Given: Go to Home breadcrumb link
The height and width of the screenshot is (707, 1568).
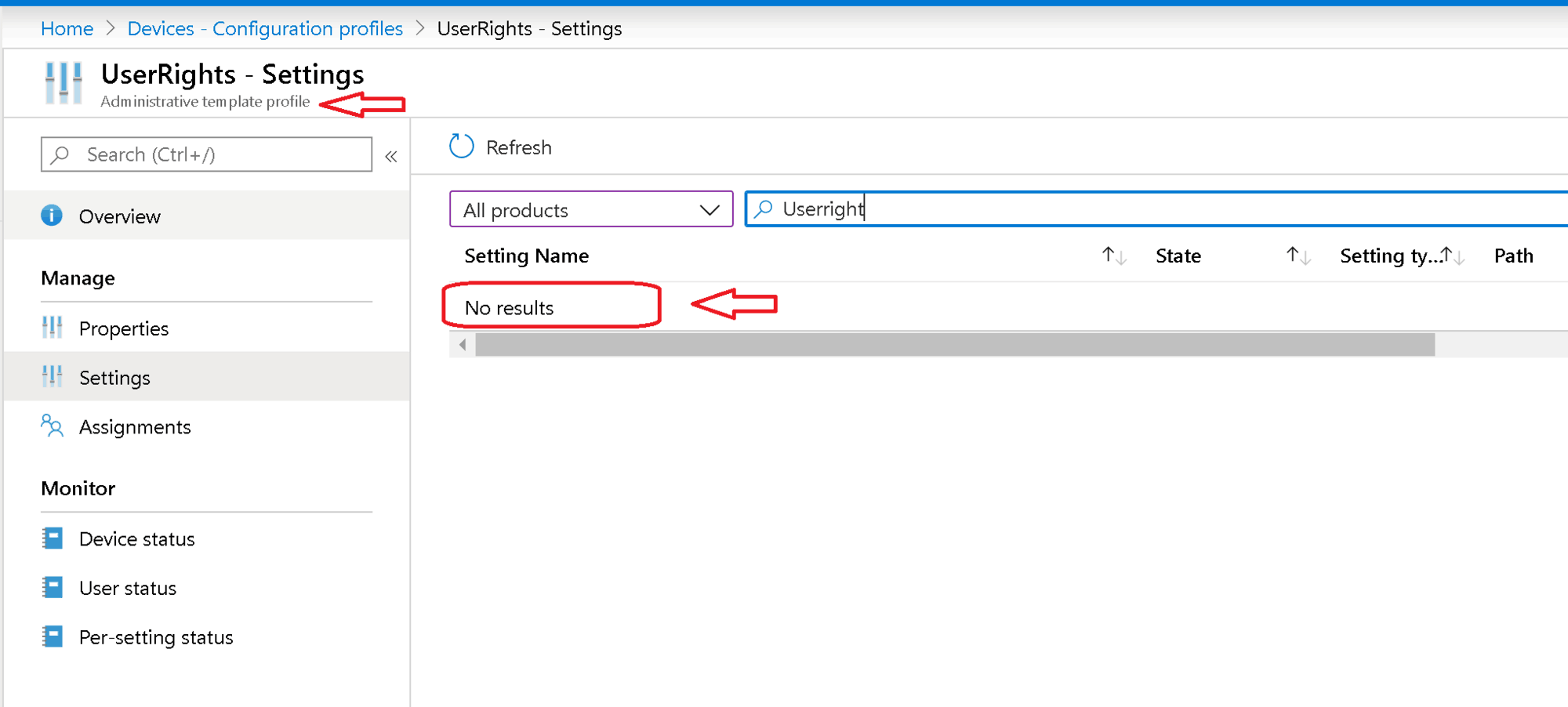Looking at the screenshot, I should [x=67, y=28].
